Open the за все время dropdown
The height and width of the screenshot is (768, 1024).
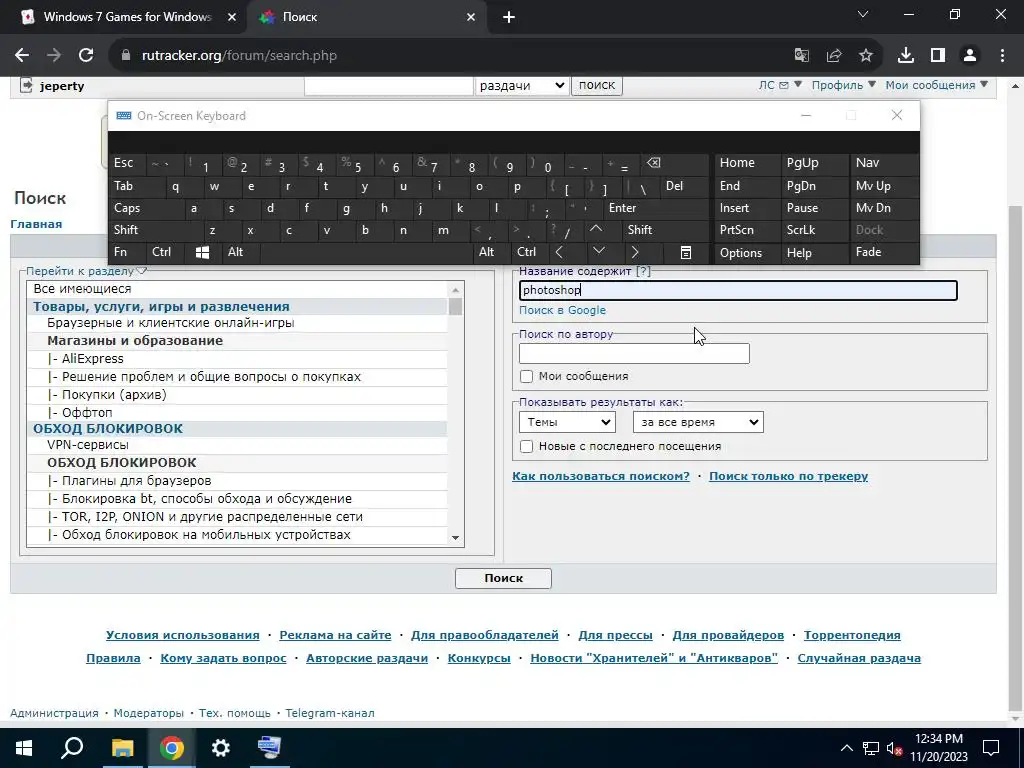pos(698,422)
